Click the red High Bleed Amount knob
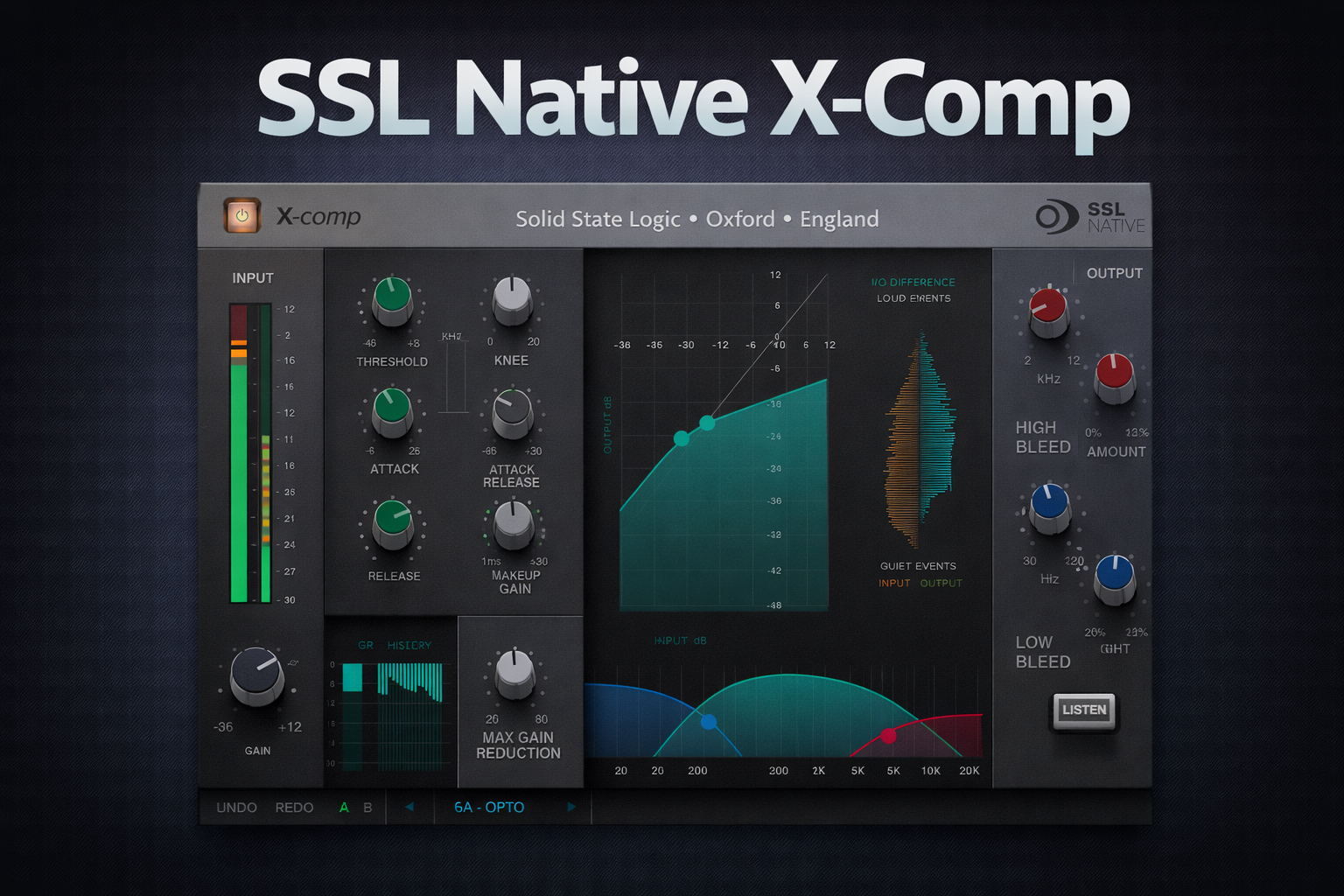 [1115, 377]
